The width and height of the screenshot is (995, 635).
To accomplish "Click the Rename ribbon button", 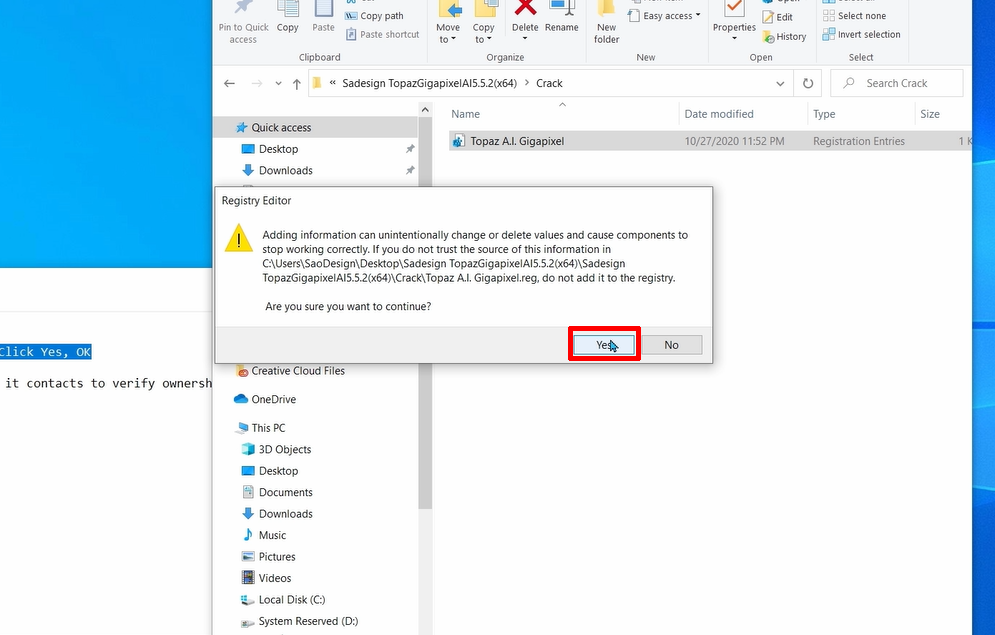I will click(x=562, y=19).
